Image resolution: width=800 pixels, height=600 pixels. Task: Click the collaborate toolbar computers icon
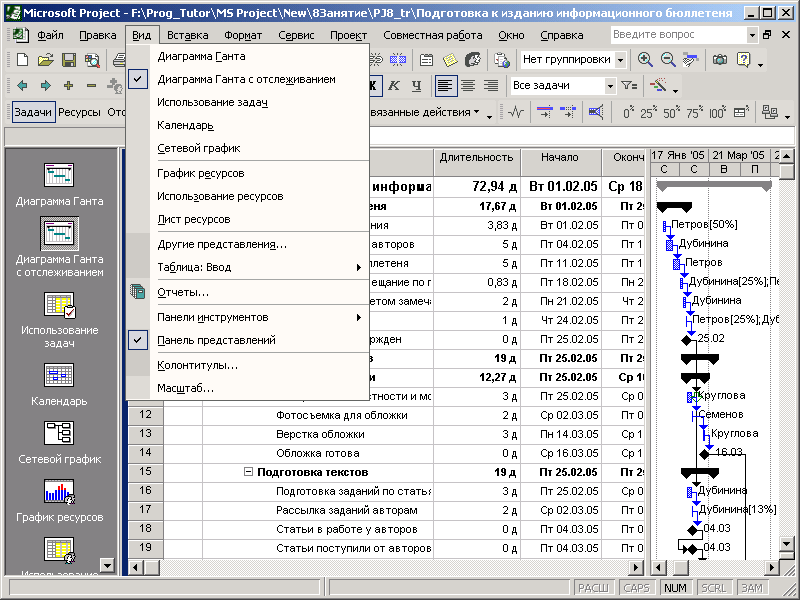coord(769,112)
